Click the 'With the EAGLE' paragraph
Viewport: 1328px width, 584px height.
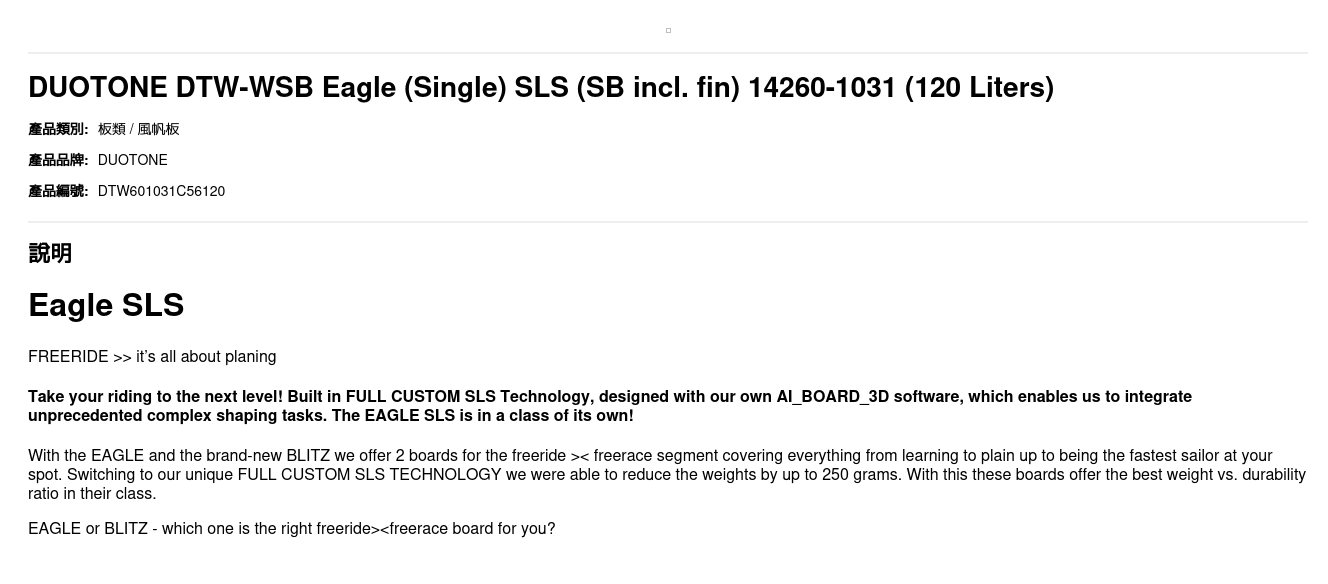[x=666, y=475]
